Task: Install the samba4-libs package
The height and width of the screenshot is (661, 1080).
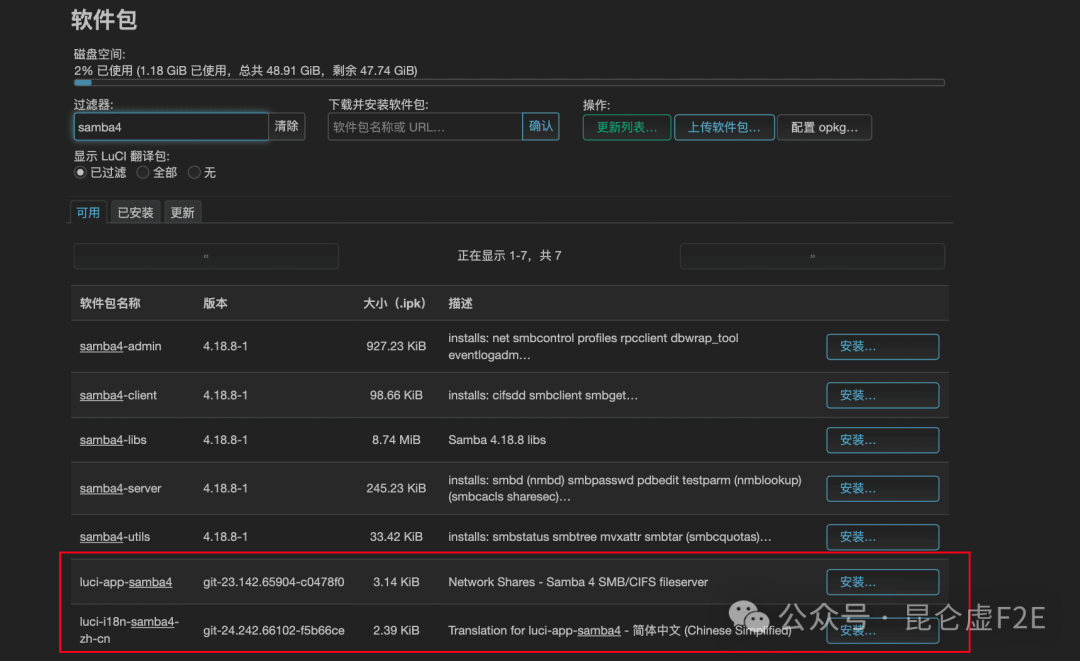Action: pos(882,440)
